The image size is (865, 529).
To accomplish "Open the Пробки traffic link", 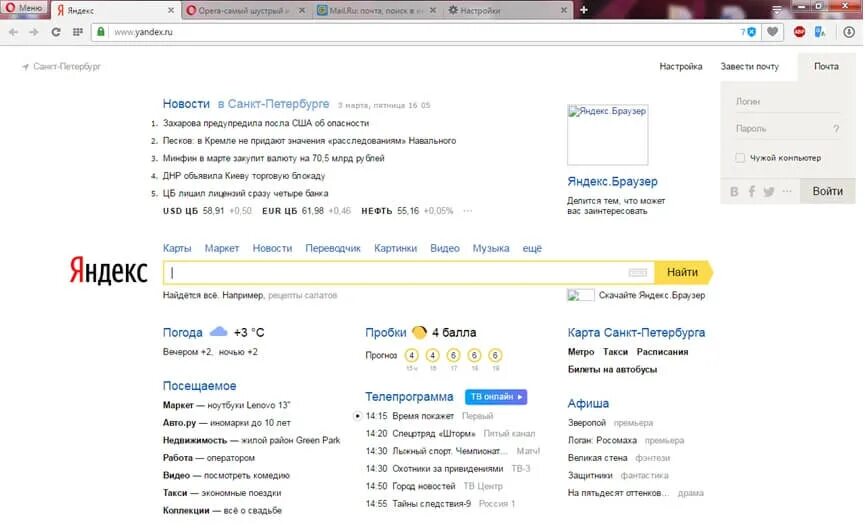I will [385, 333].
